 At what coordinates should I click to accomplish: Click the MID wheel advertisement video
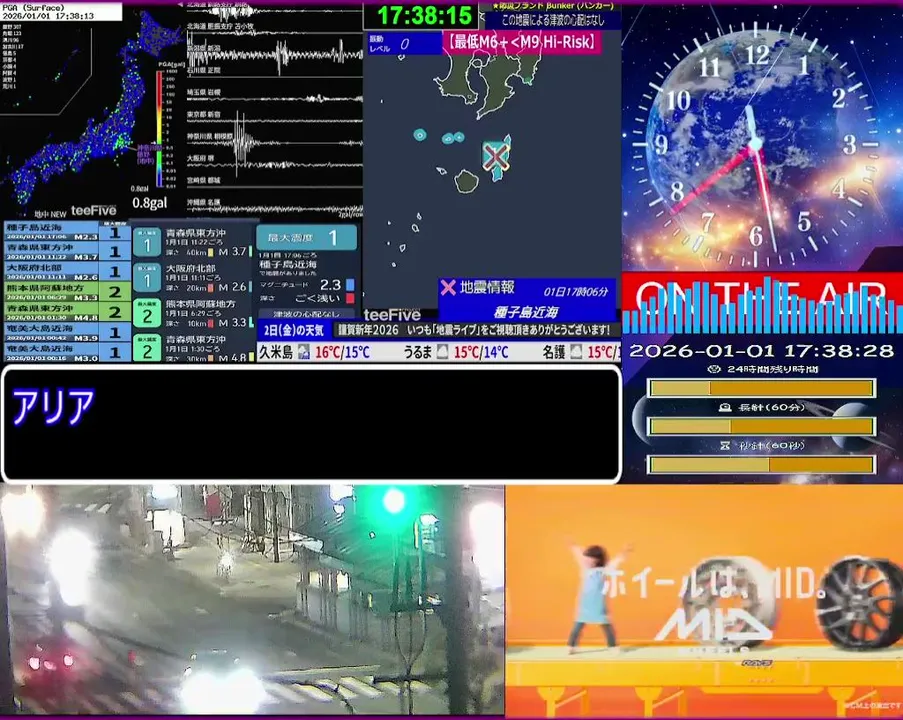[x=704, y=601]
